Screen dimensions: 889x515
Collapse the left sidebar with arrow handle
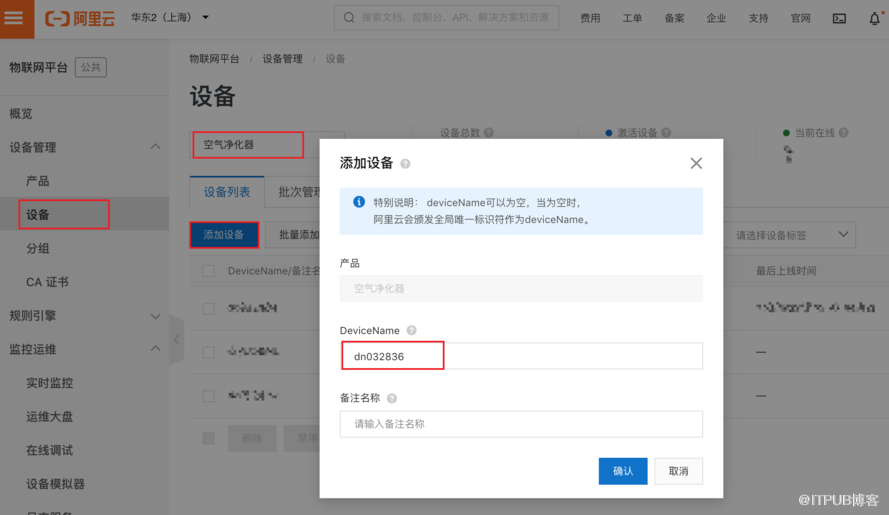coord(177,339)
